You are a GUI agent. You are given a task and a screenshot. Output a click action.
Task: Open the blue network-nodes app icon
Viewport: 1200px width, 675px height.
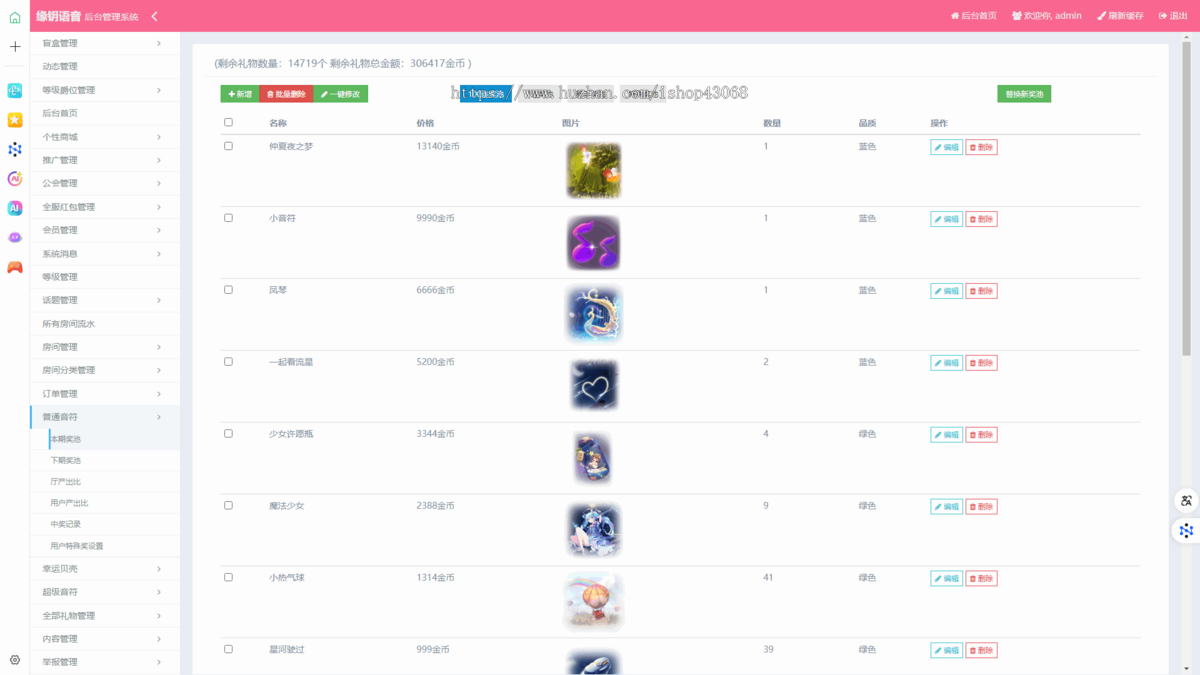[15, 149]
